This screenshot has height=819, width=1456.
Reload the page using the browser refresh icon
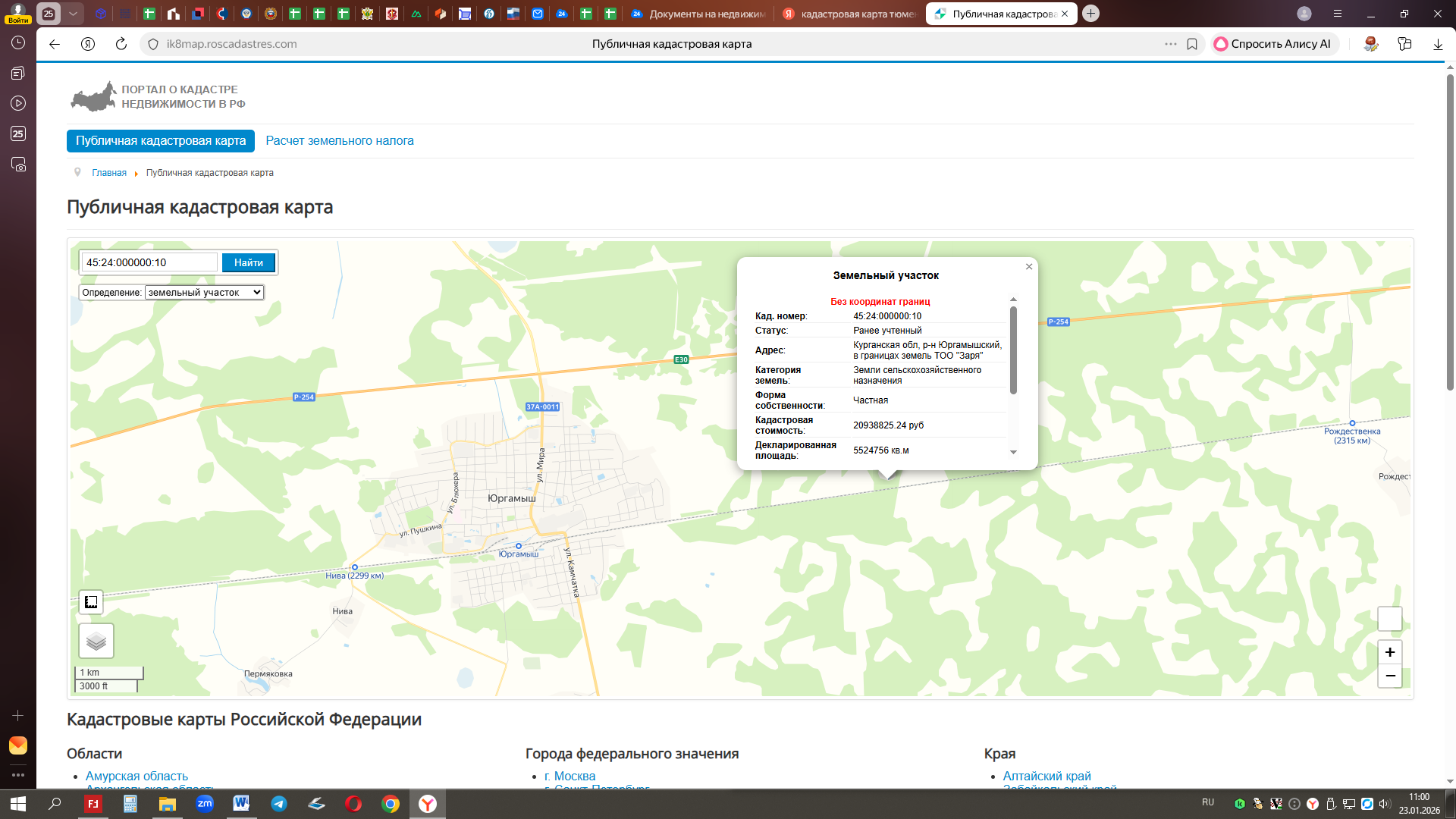tap(121, 44)
